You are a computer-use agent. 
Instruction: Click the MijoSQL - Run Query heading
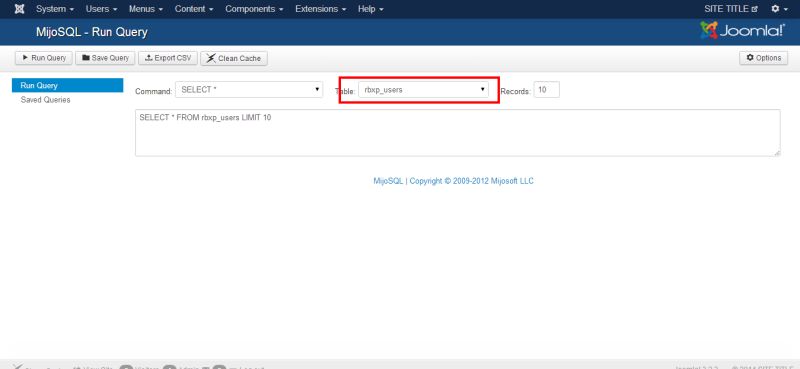(92, 32)
